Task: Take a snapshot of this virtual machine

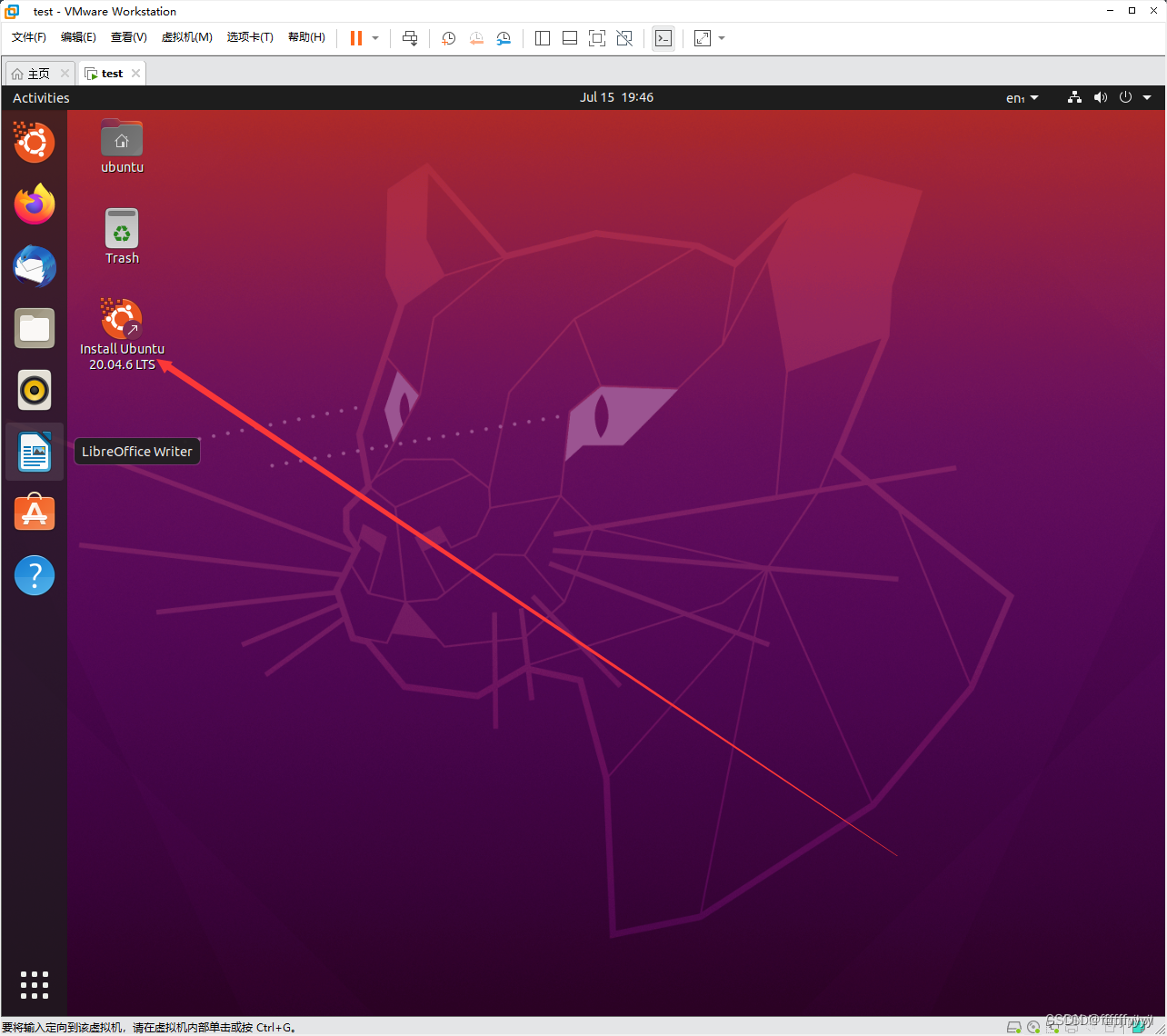Action: (x=448, y=38)
